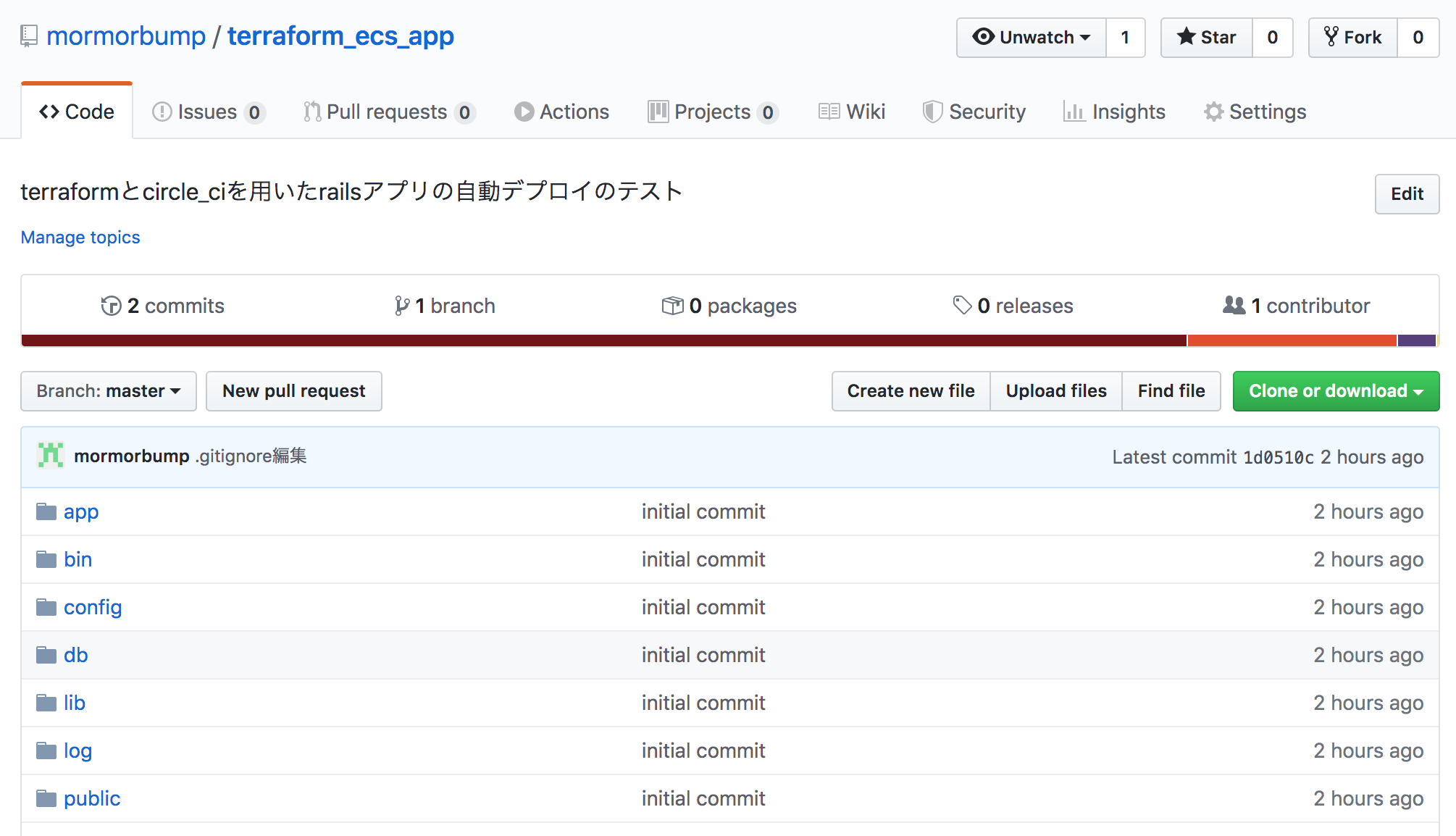Click Manage topics link

point(80,238)
